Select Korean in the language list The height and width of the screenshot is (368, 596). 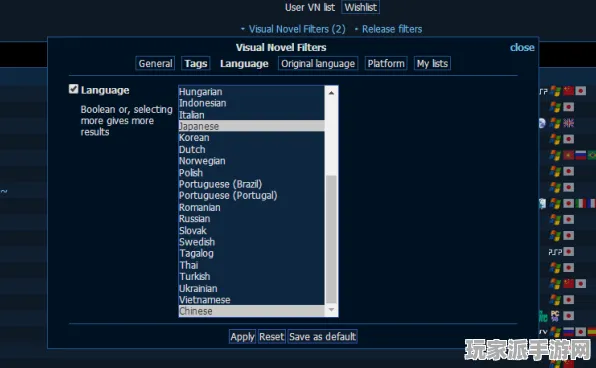[x=252, y=138]
